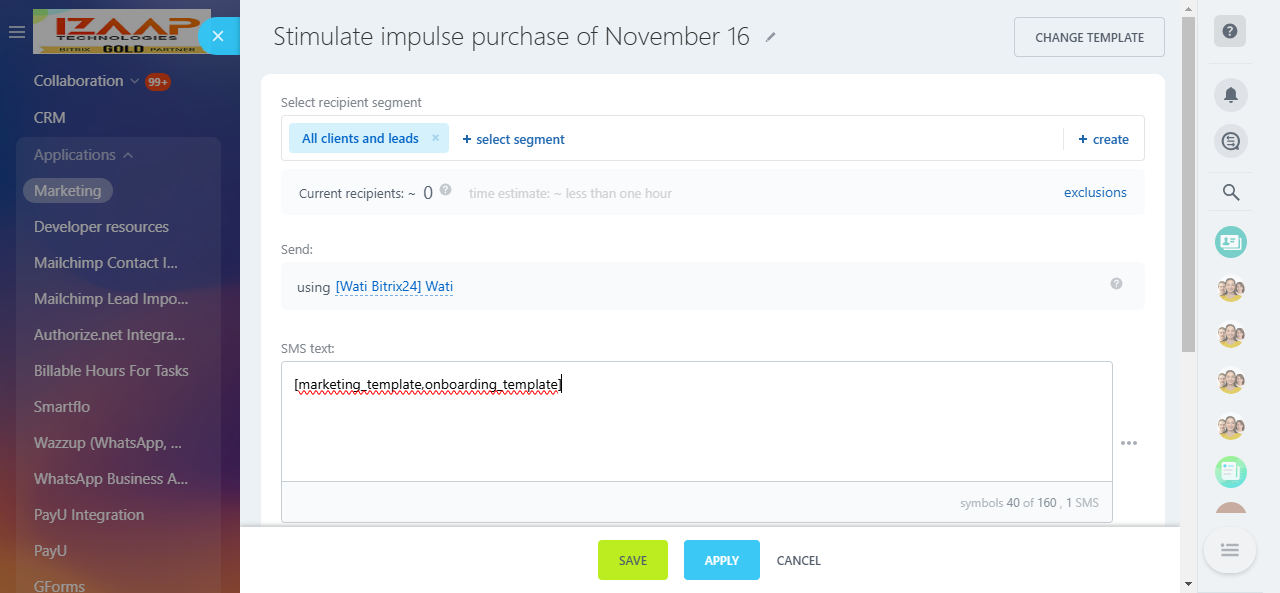The width and height of the screenshot is (1280, 593).
Task: Open the help question mark icon
Action: click(x=1230, y=31)
